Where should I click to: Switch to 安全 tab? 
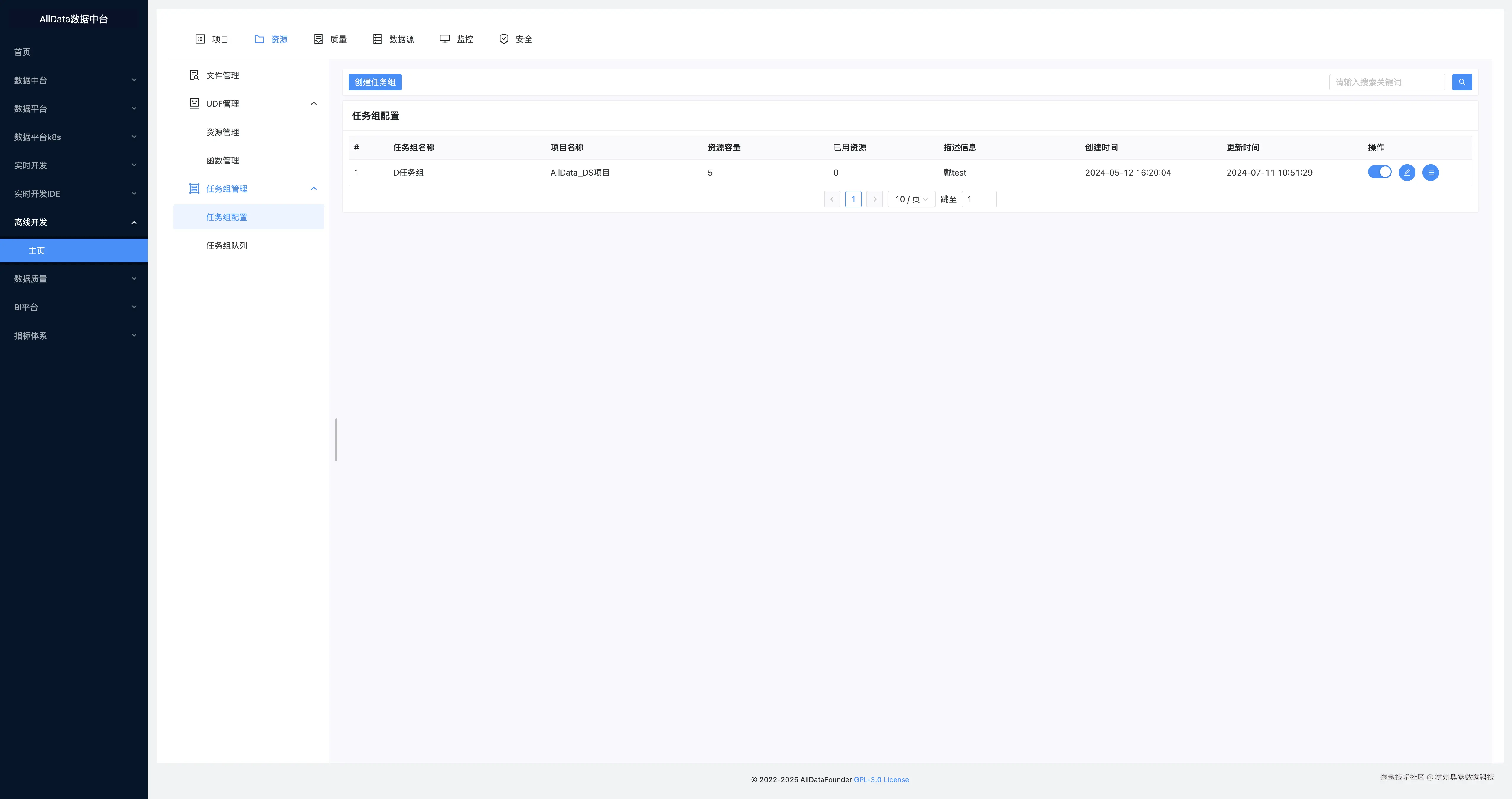515,39
